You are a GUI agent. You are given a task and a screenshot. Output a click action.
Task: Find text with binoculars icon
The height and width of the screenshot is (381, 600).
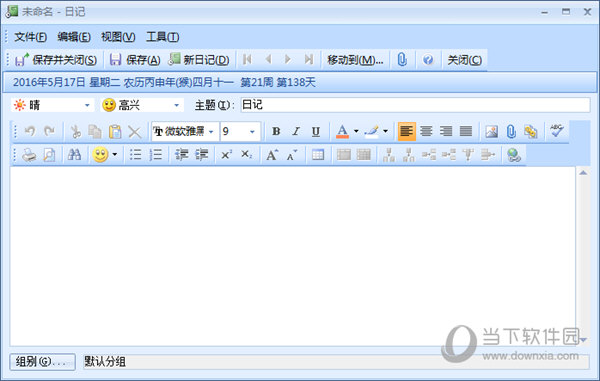[75, 155]
